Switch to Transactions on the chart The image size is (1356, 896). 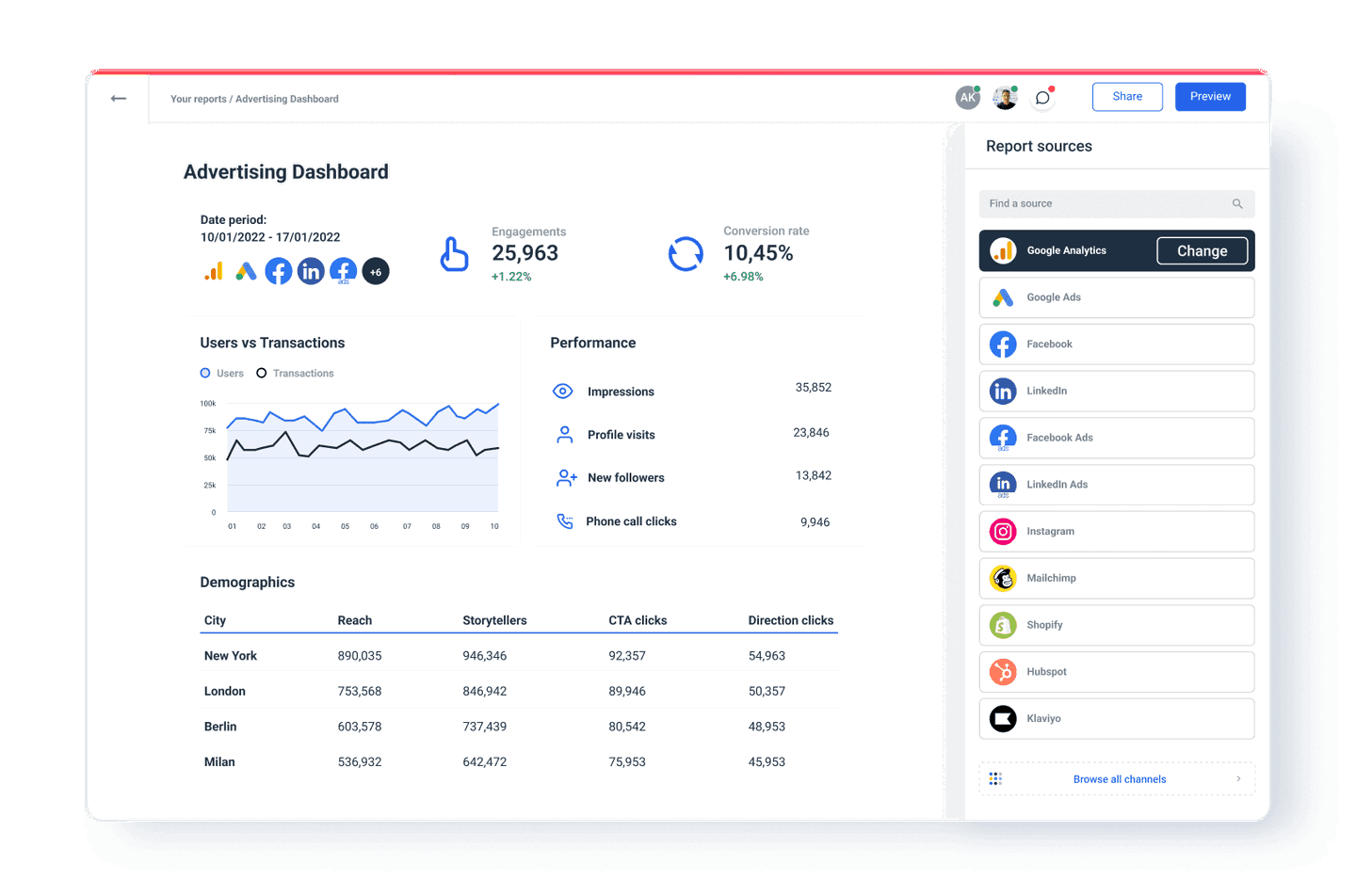[261, 373]
